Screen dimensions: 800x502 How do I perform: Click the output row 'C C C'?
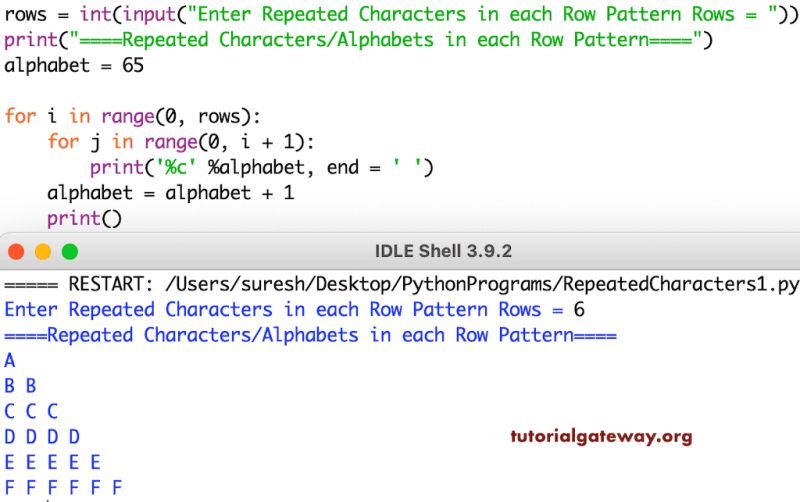coord(31,411)
